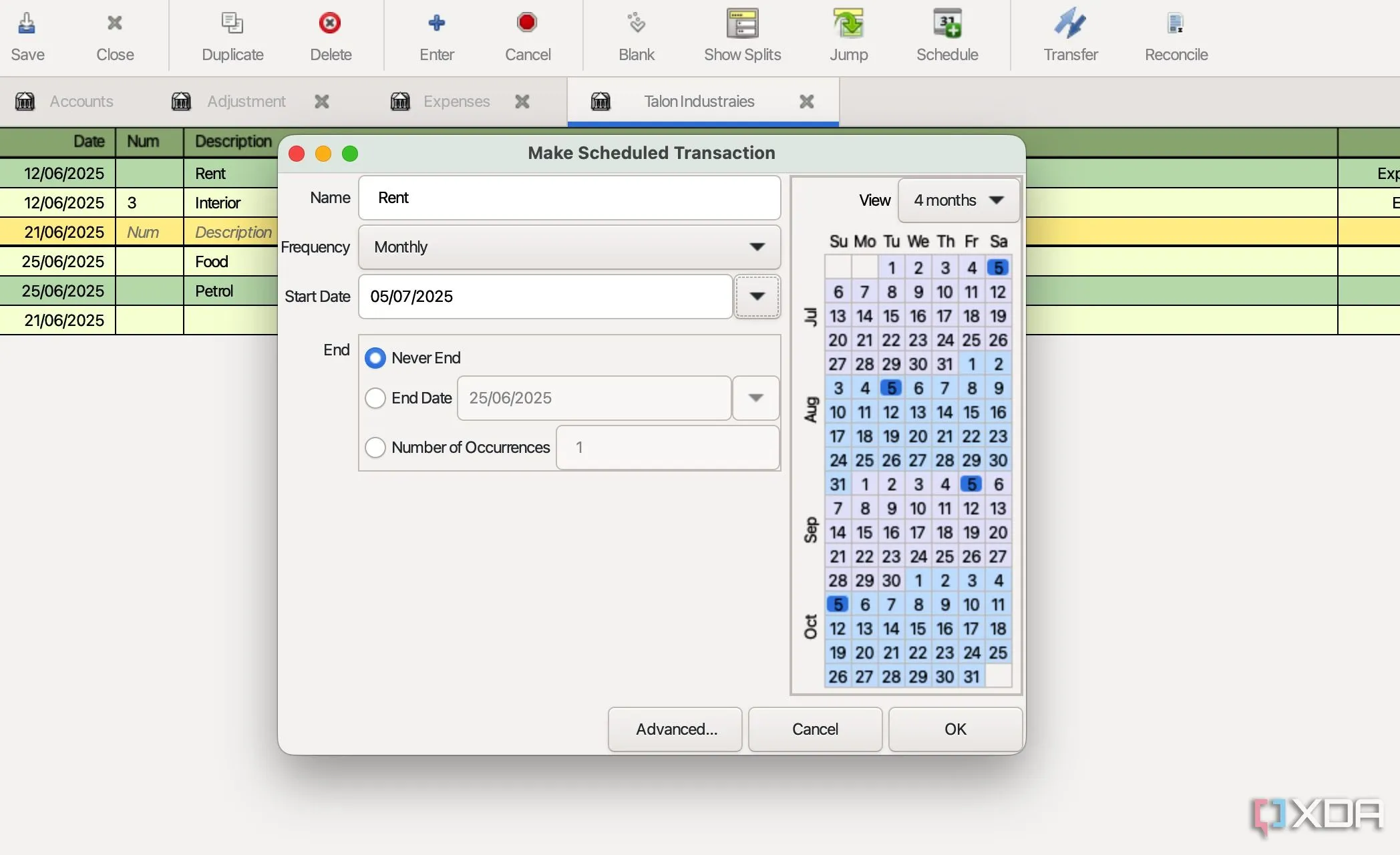Image resolution: width=1400 pixels, height=855 pixels.
Task: Choose Number of Occurrences radio option
Action: tap(375, 448)
